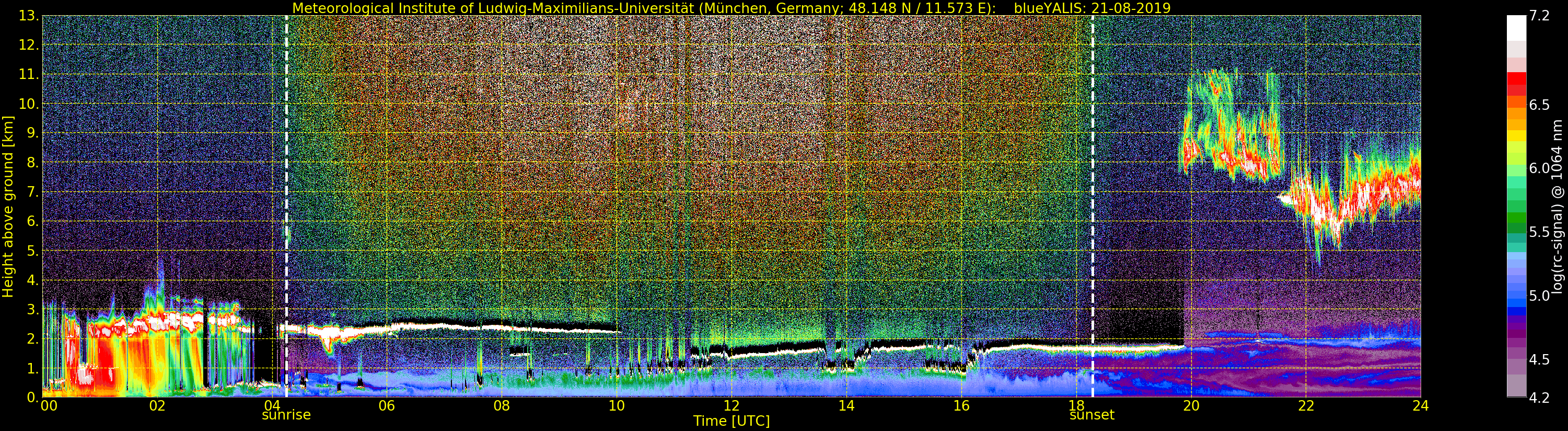
Task: Click the white dashed sunset line
Action: (1093, 183)
